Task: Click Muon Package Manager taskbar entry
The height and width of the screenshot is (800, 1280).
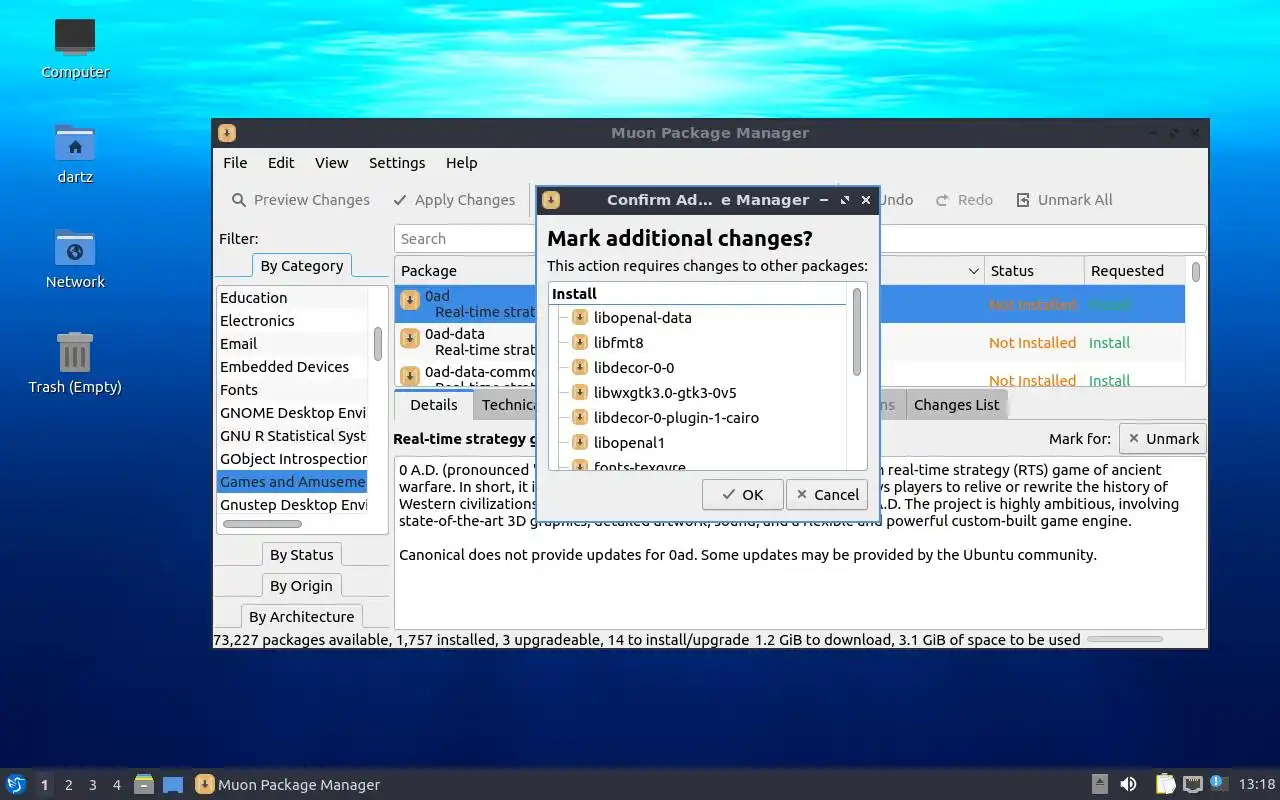Action: click(x=289, y=785)
